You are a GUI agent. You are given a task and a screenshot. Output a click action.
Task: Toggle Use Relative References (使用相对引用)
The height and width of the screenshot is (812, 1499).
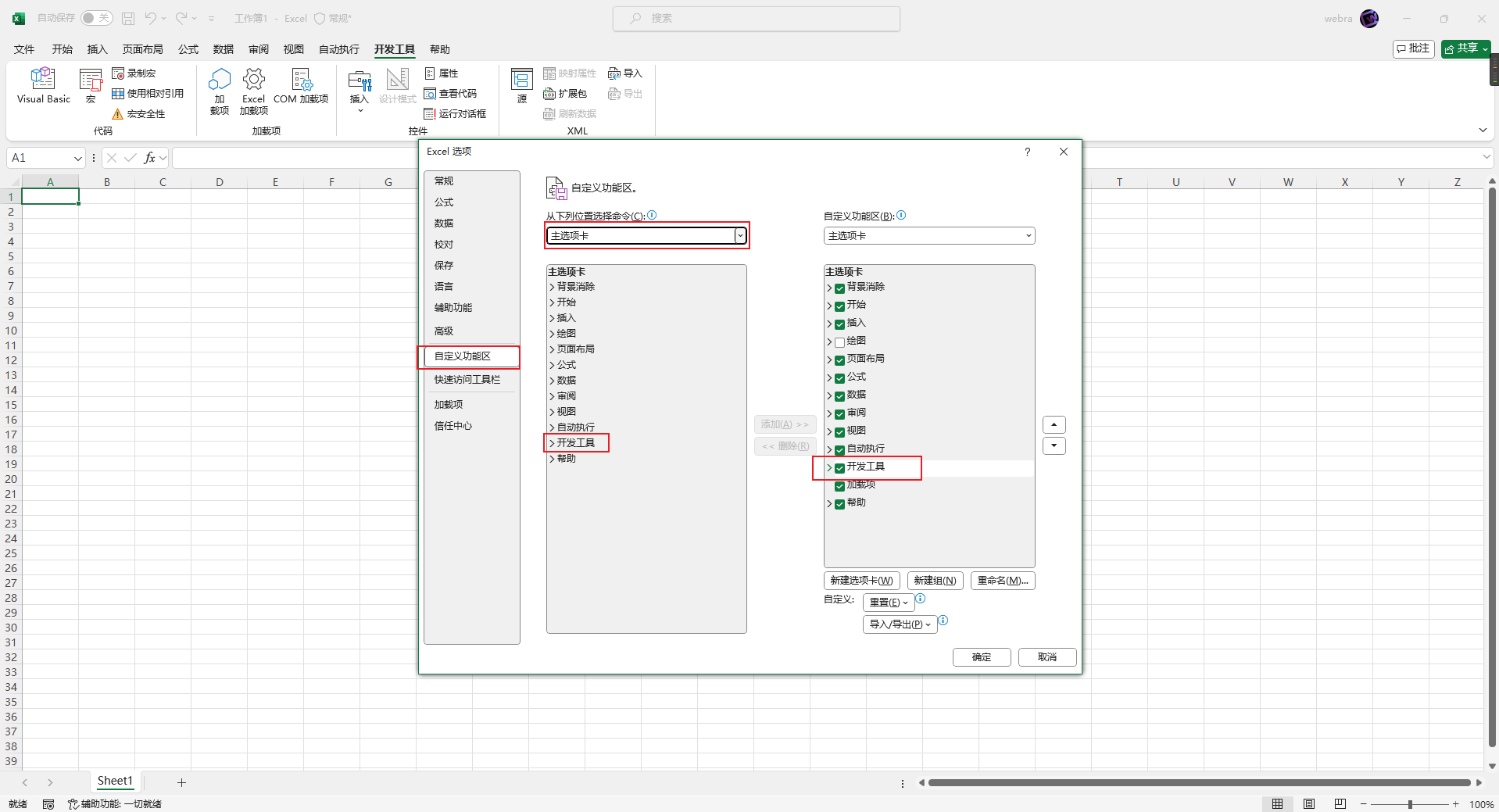click(148, 94)
